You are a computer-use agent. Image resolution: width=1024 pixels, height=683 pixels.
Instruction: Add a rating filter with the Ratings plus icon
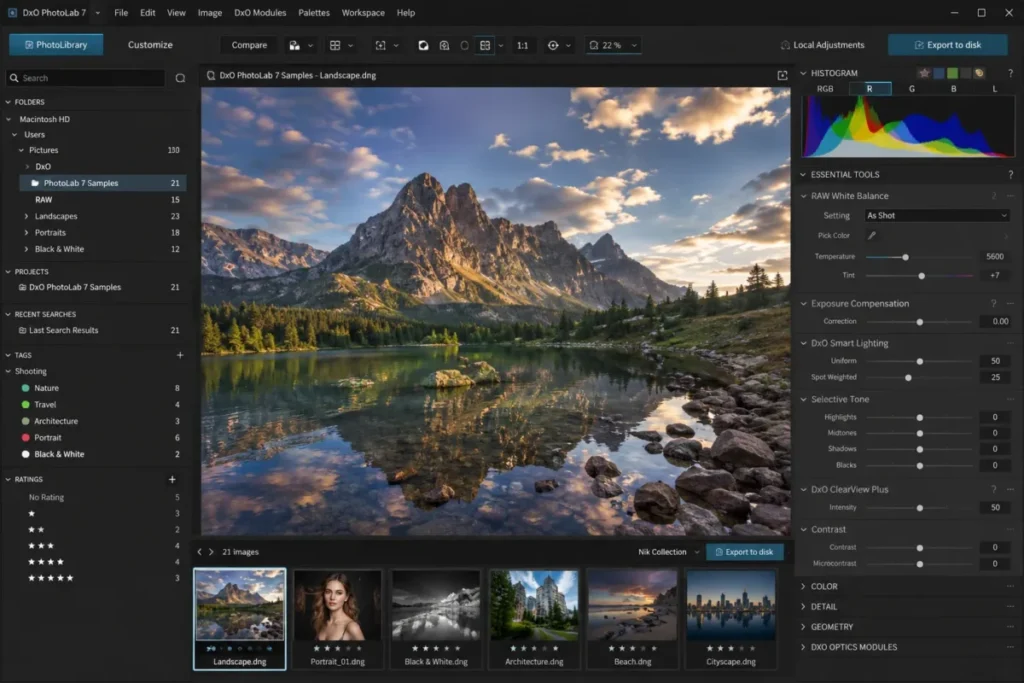click(172, 479)
